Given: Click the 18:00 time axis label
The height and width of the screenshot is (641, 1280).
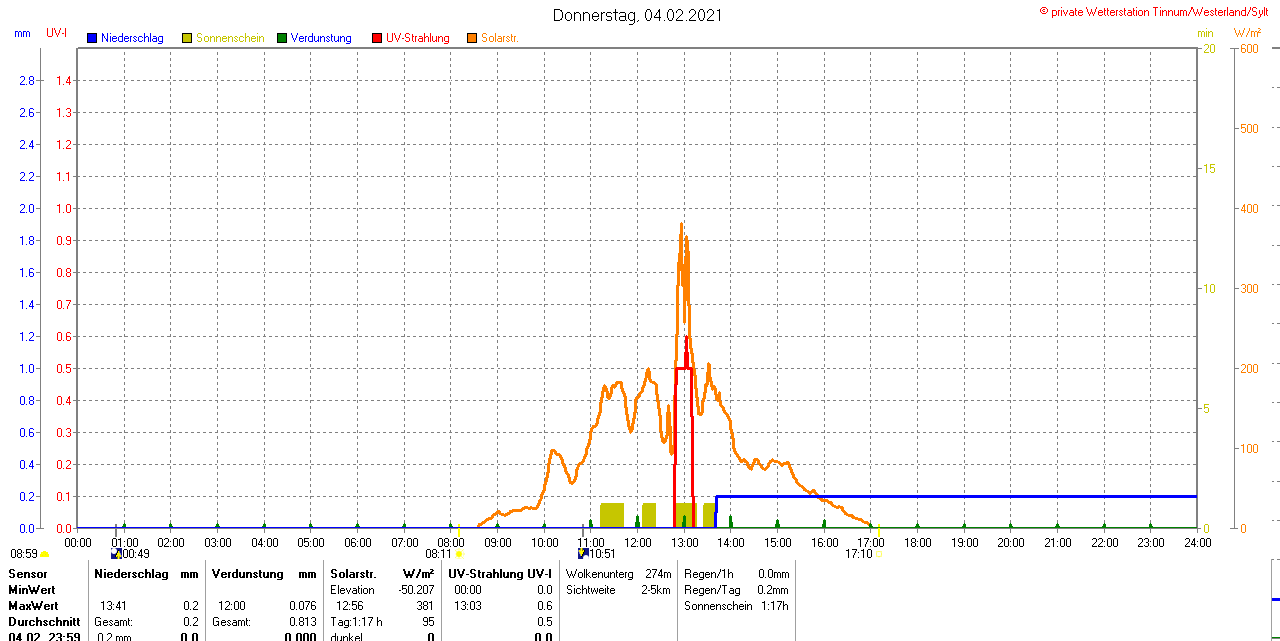Looking at the screenshot, I should click(x=918, y=542).
